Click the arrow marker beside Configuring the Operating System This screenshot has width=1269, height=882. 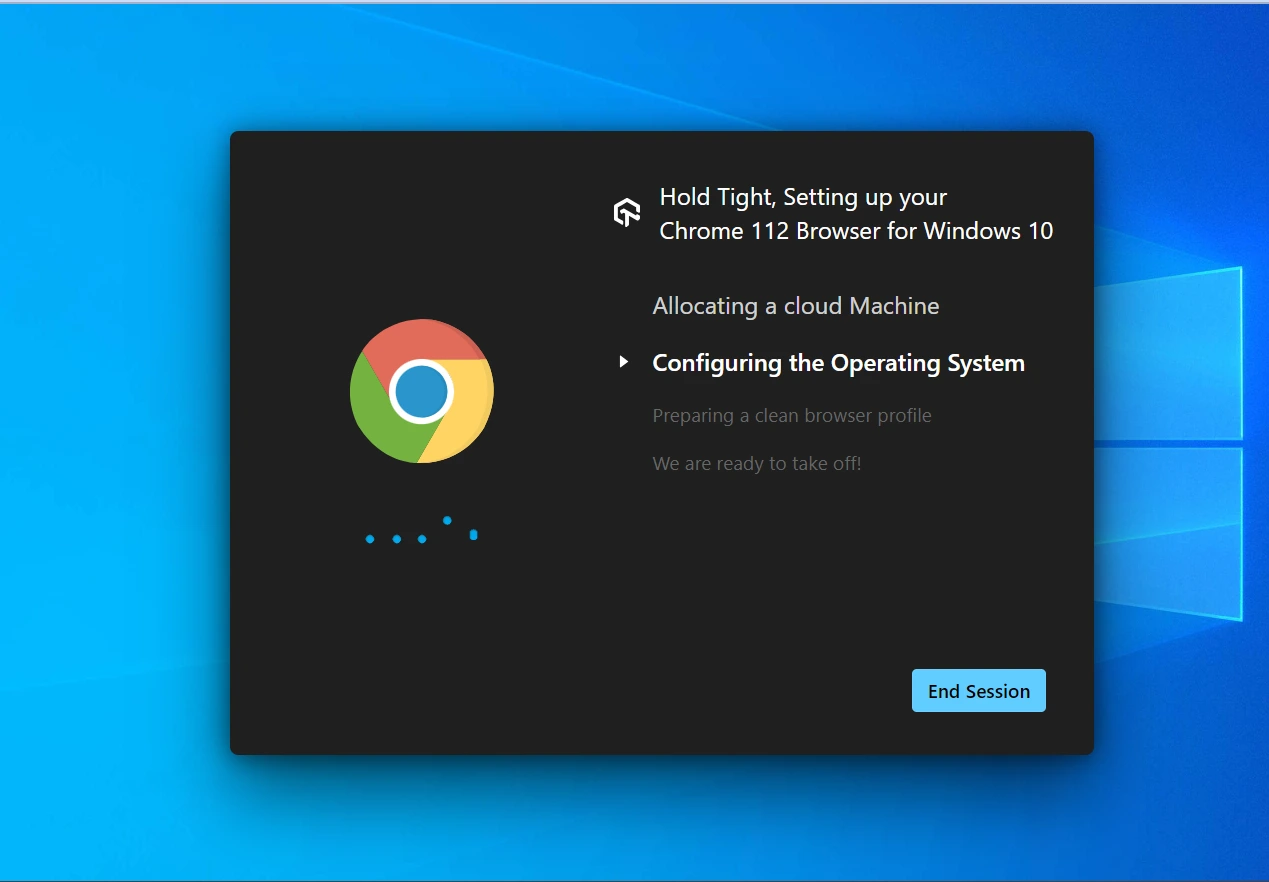[624, 362]
